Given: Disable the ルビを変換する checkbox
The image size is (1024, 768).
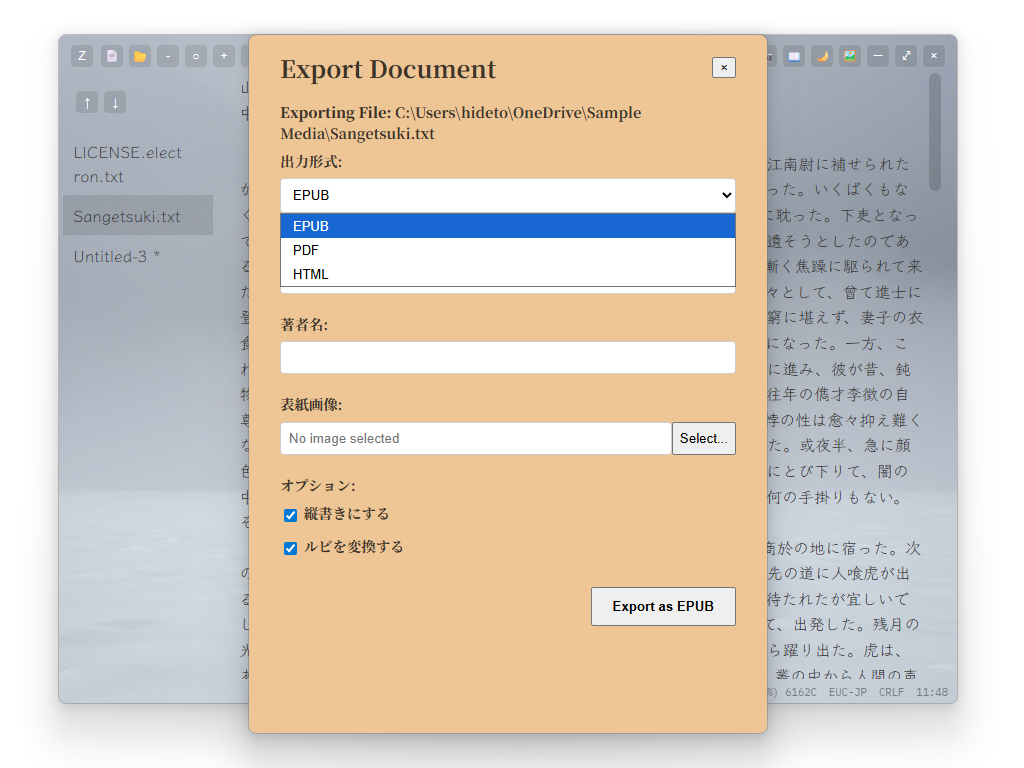Looking at the screenshot, I should (x=290, y=548).
